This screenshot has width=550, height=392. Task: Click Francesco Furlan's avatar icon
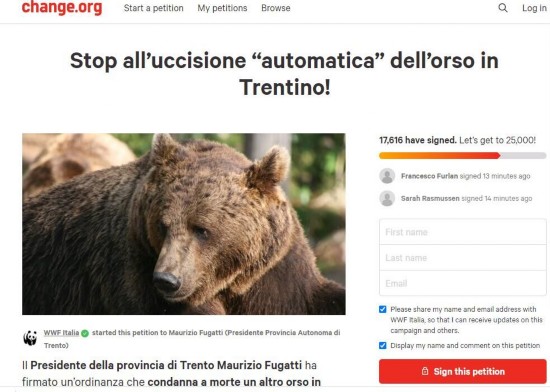(x=387, y=176)
